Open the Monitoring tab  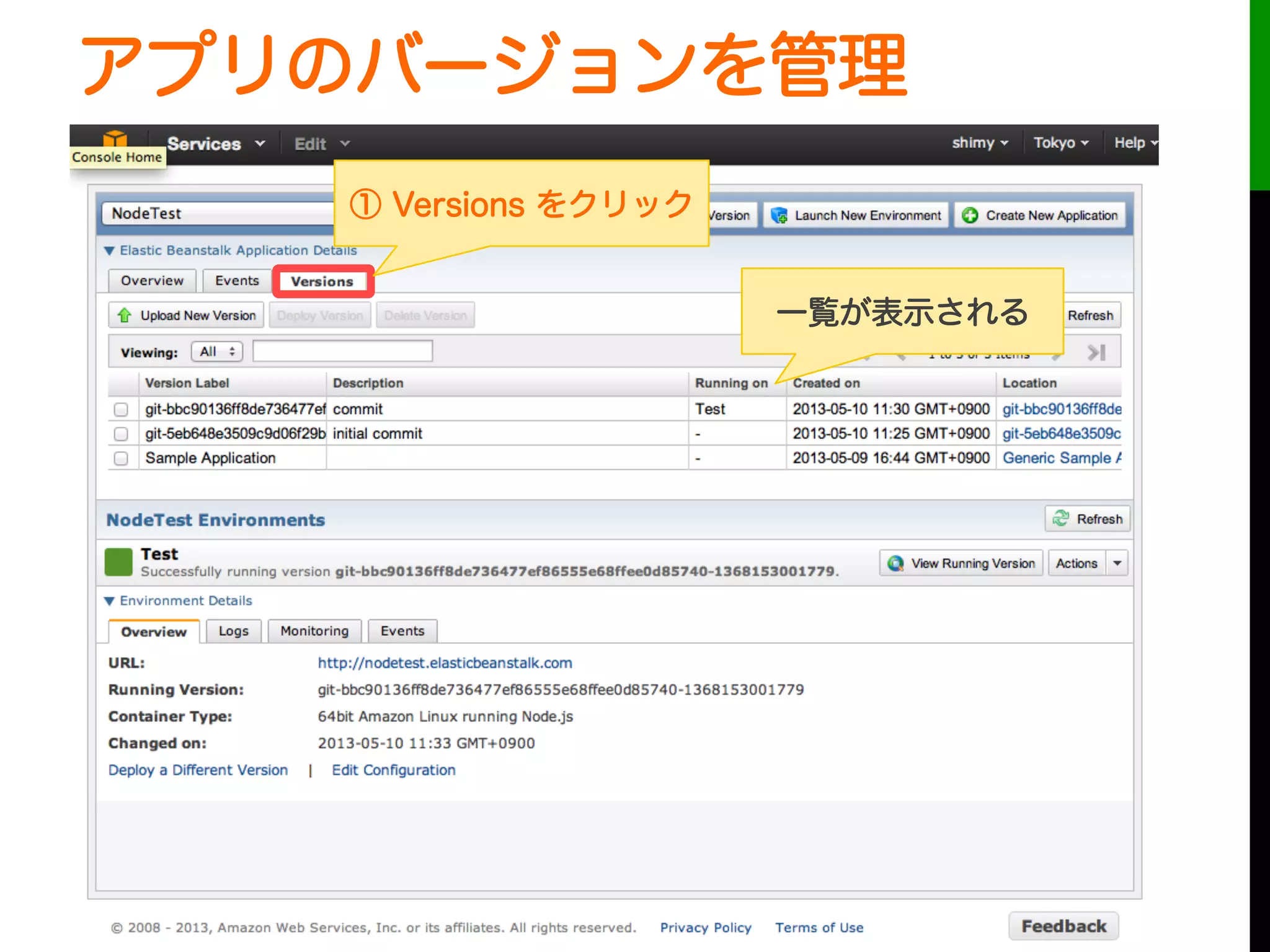click(314, 631)
